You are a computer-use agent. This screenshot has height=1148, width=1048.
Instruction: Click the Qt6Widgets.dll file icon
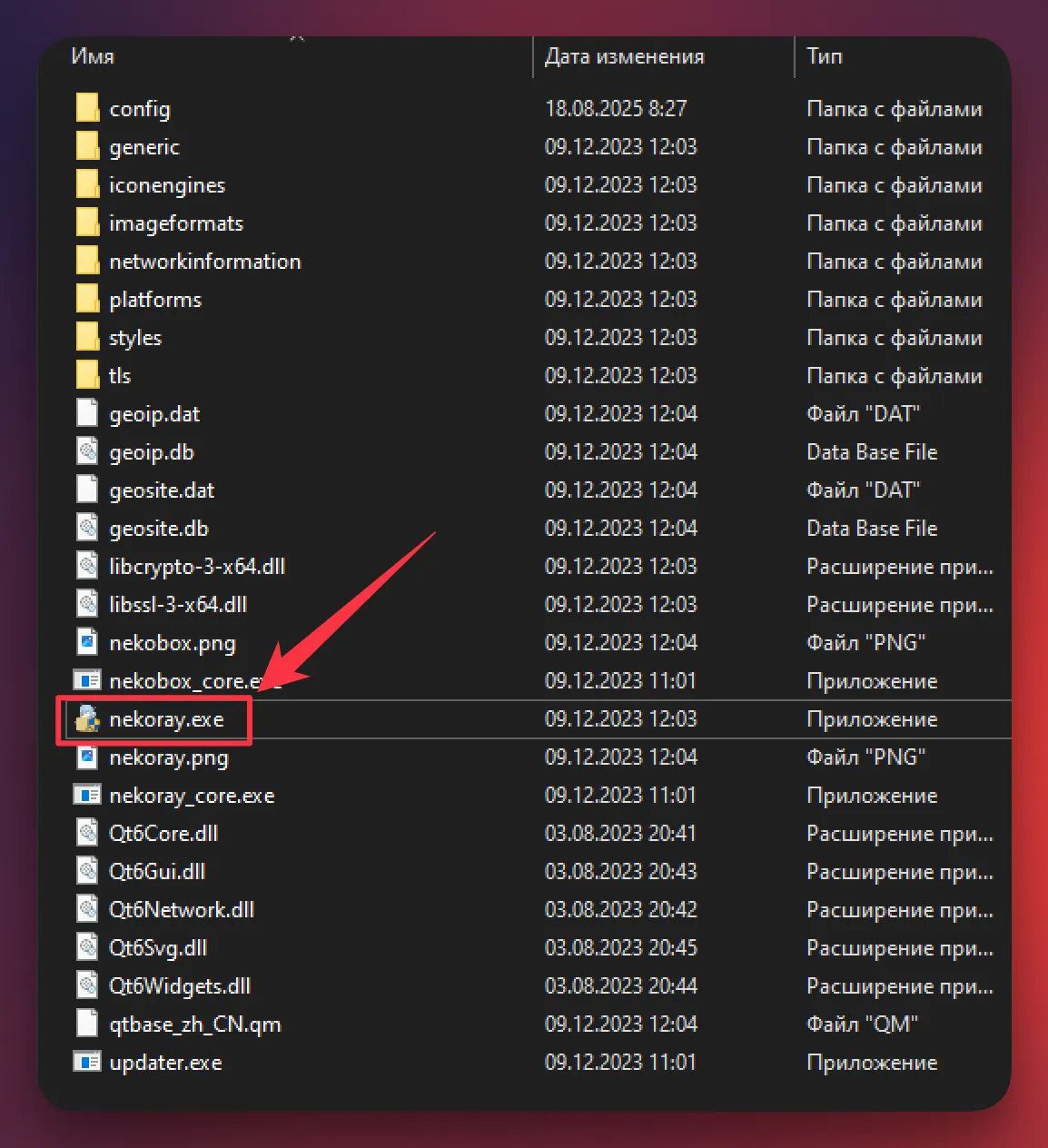(87, 985)
